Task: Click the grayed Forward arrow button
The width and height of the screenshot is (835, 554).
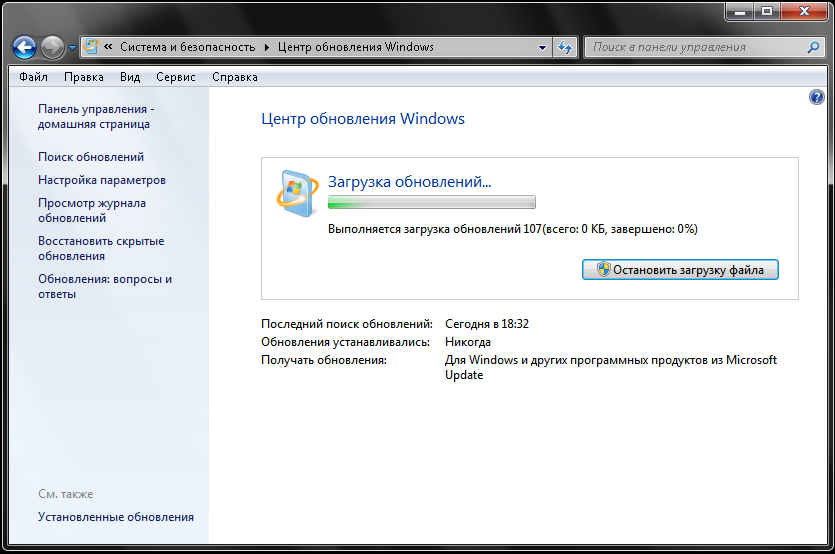Action: click(x=52, y=48)
